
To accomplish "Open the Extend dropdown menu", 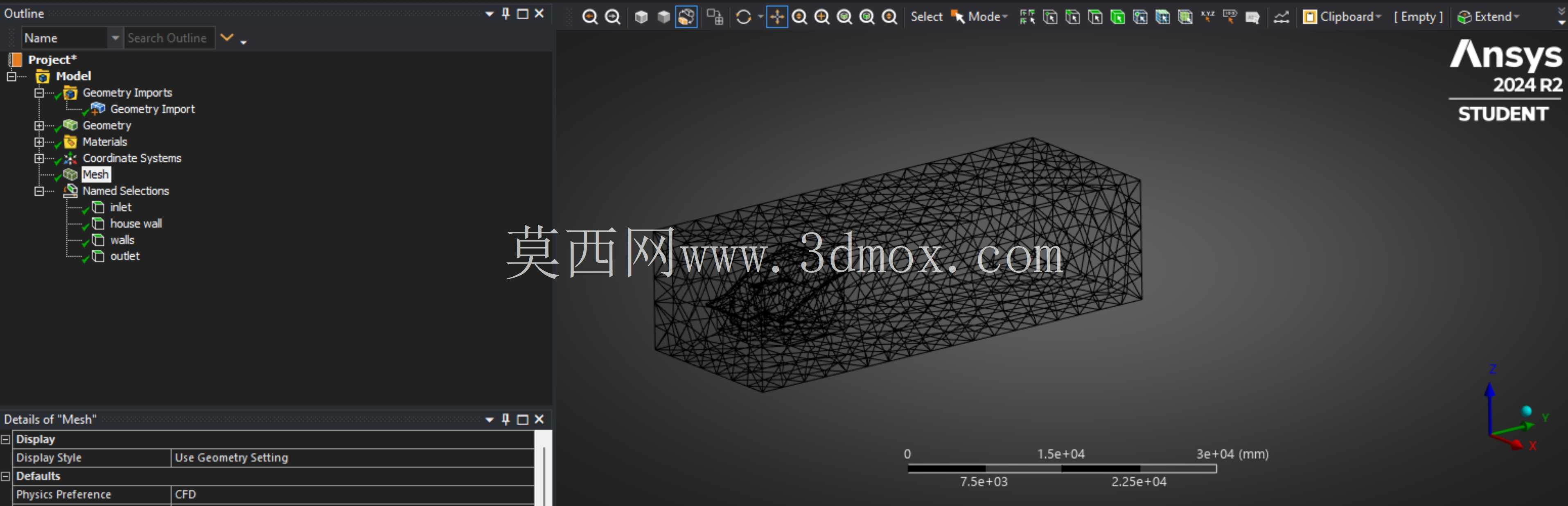I will (x=1488, y=17).
